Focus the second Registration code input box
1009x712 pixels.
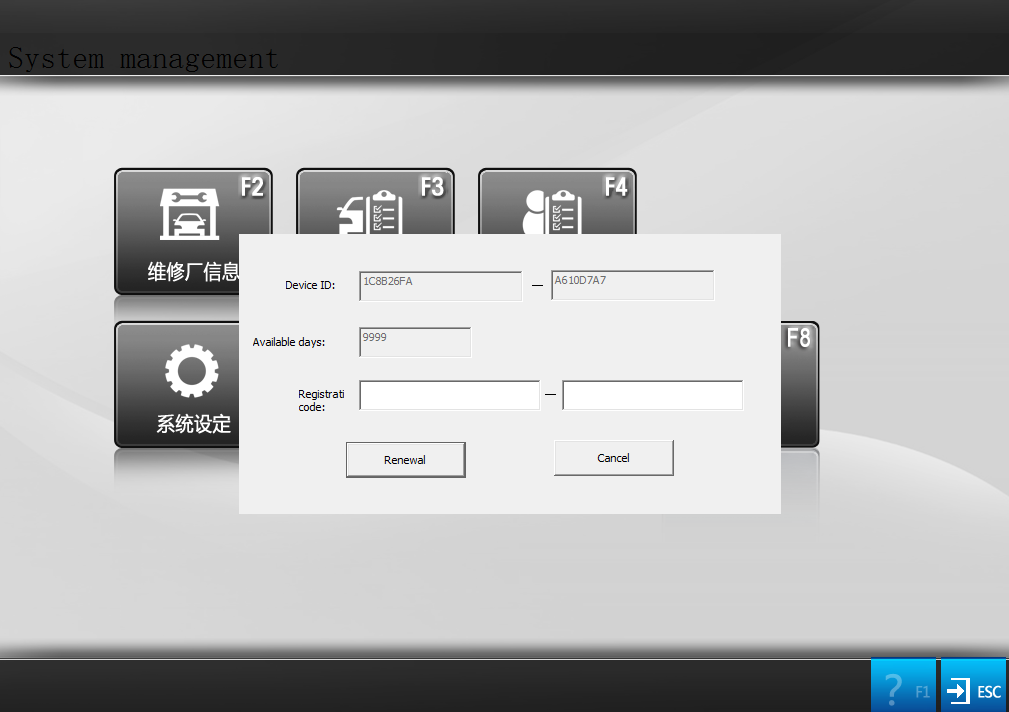click(x=652, y=395)
